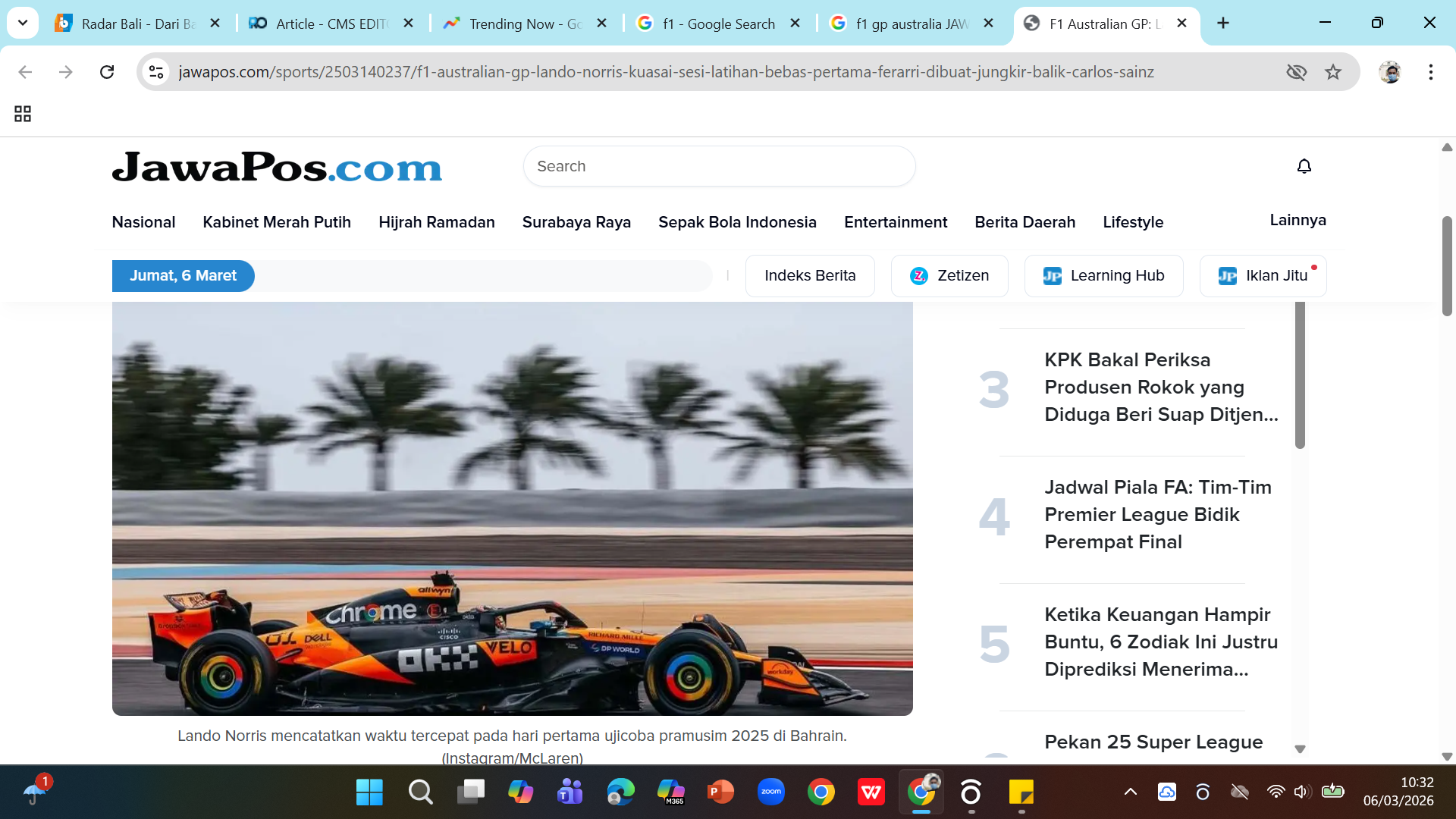Open site information icon beside the URL

point(156,72)
